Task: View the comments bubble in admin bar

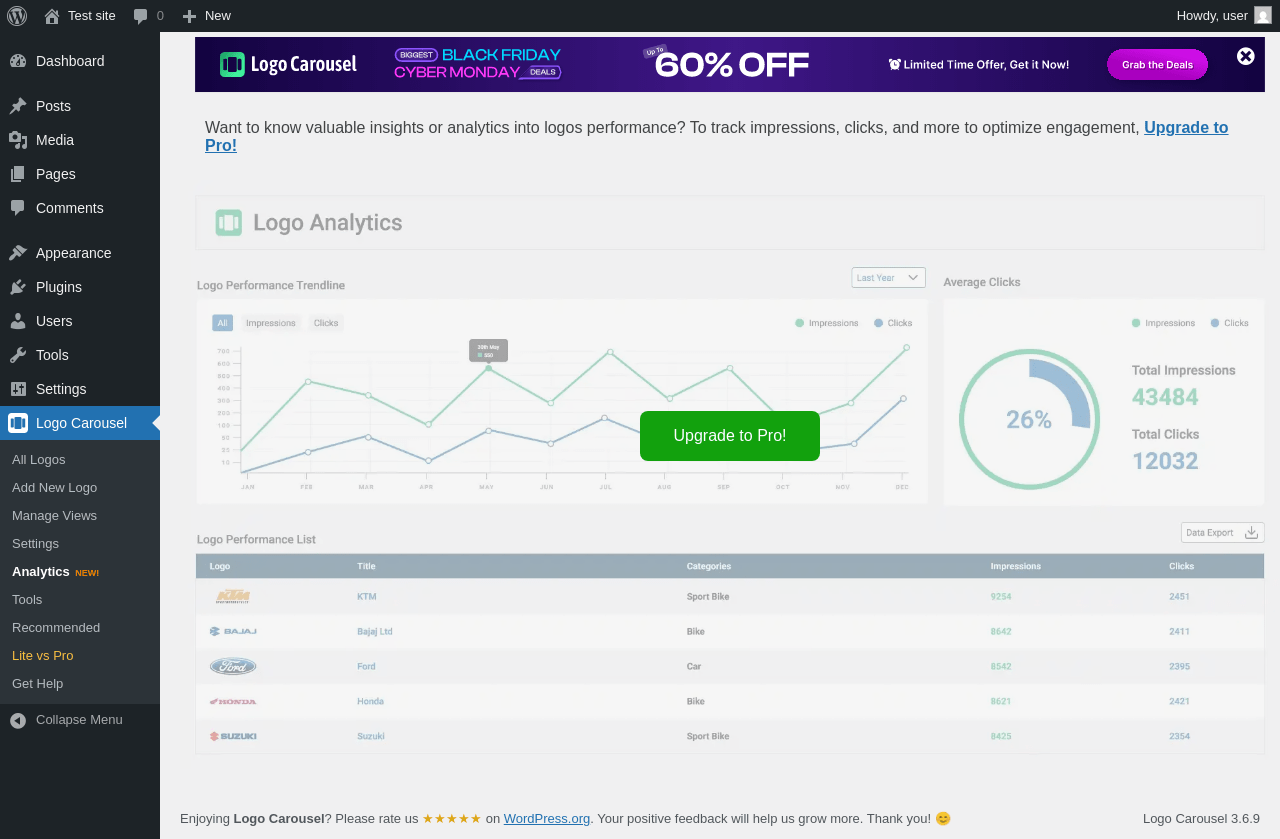Action: click(x=148, y=15)
